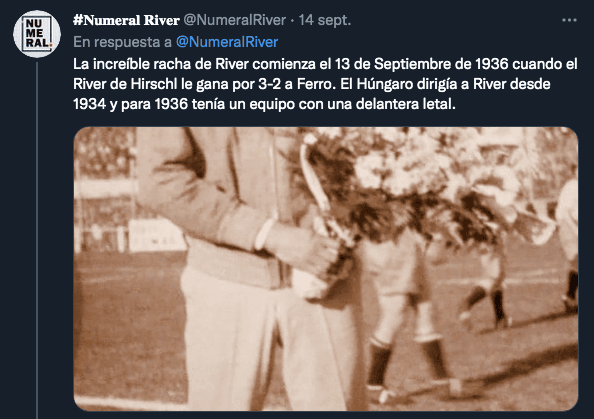Open the gray @NumeralRiver handle next to name
Screen dimensions: 594x419
pos(234,20)
